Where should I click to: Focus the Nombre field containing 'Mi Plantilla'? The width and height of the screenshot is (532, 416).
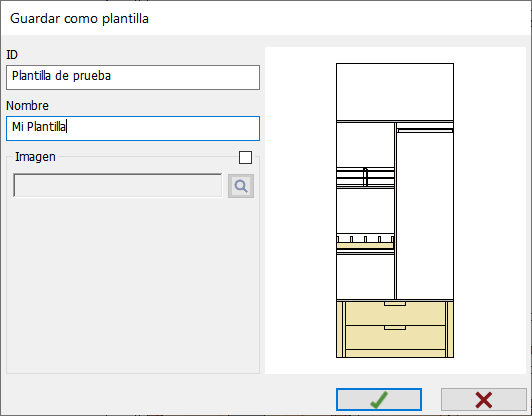point(133,128)
